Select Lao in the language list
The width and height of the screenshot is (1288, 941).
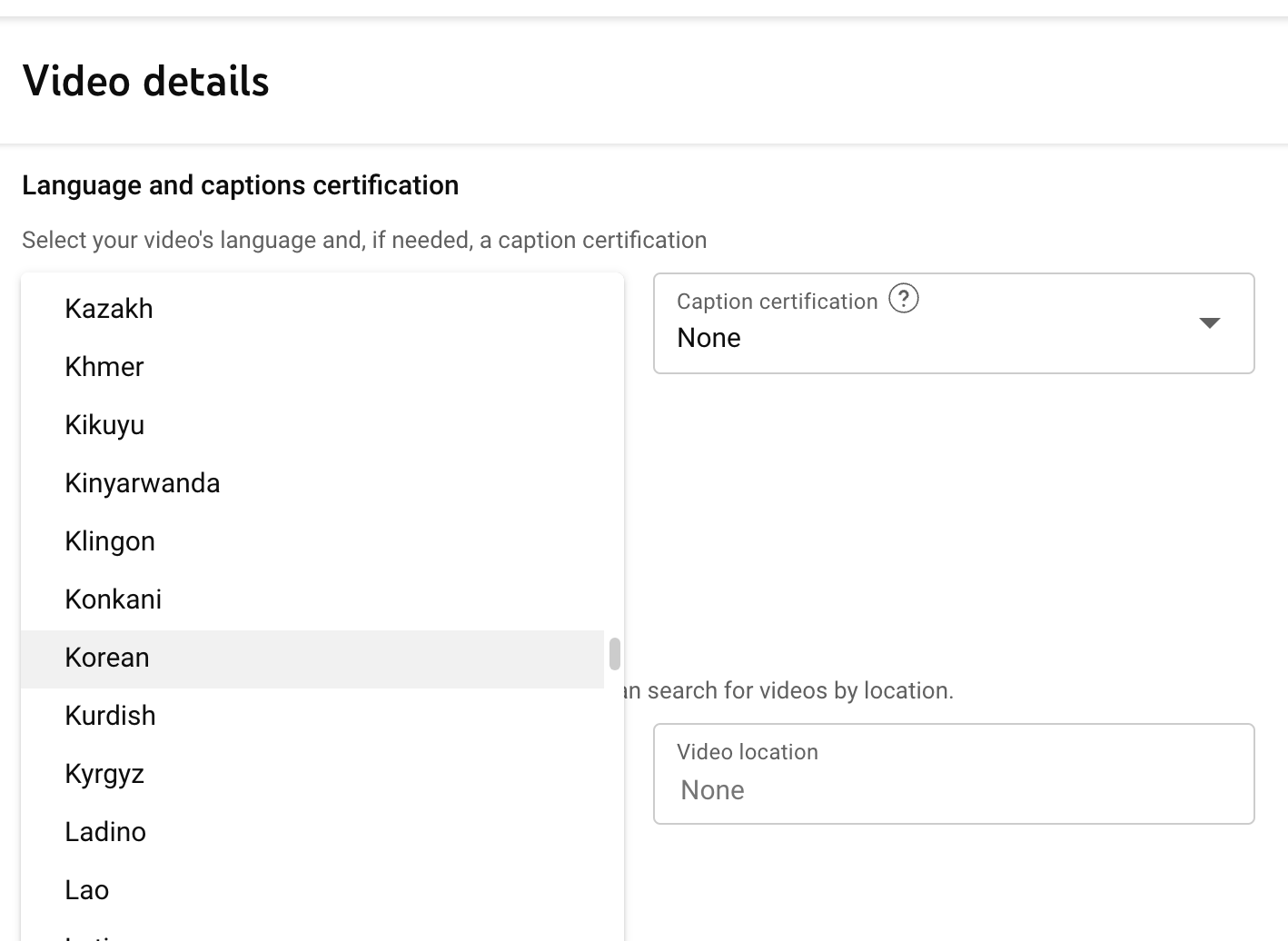pyautogui.click(x=87, y=890)
